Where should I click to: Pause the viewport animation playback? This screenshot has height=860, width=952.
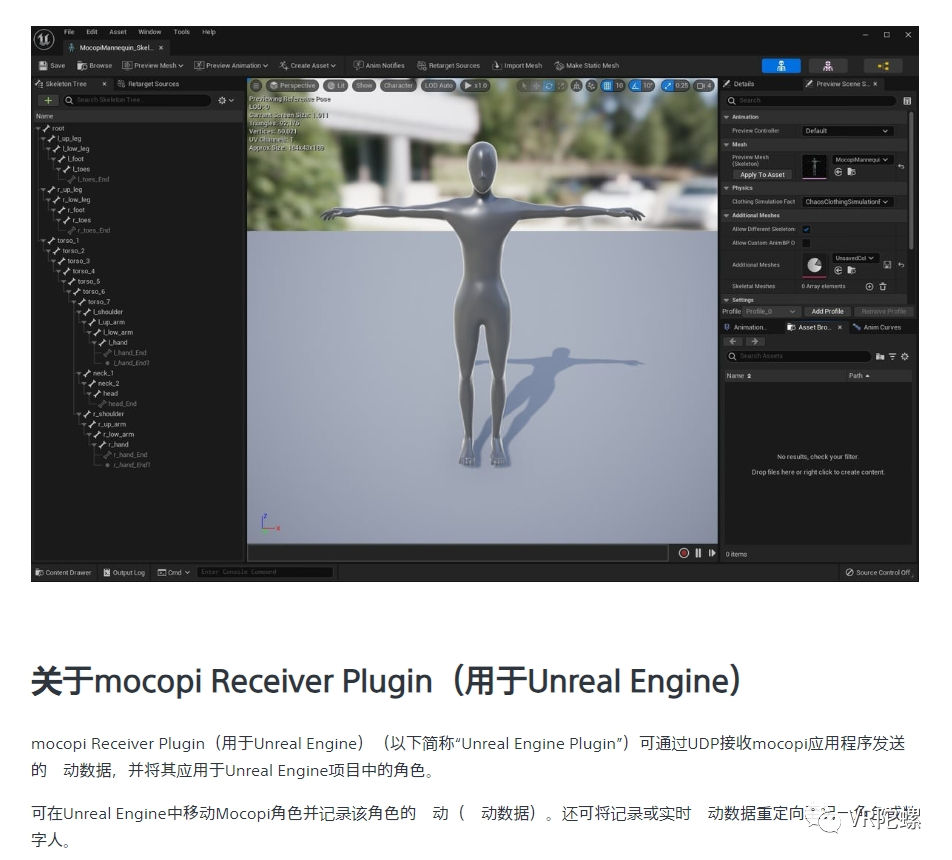pos(698,553)
